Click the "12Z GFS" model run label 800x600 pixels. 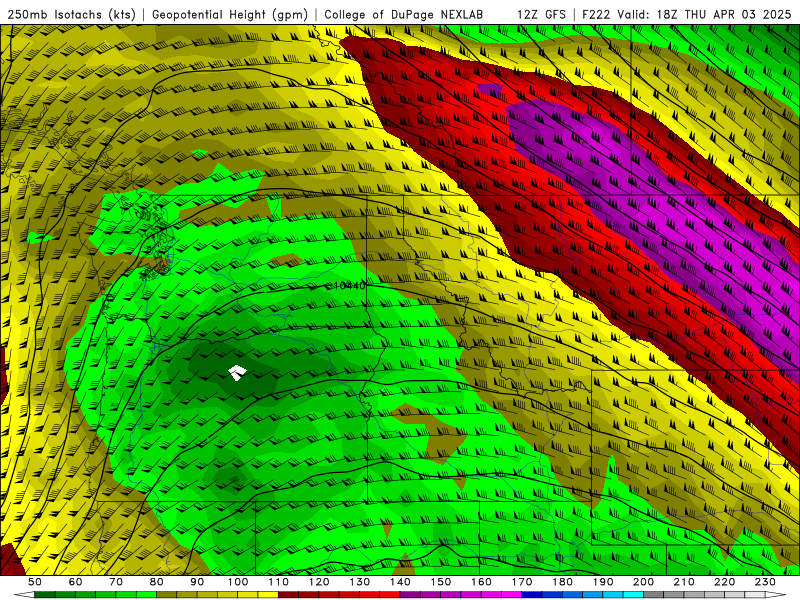pyautogui.click(x=541, y=14)
